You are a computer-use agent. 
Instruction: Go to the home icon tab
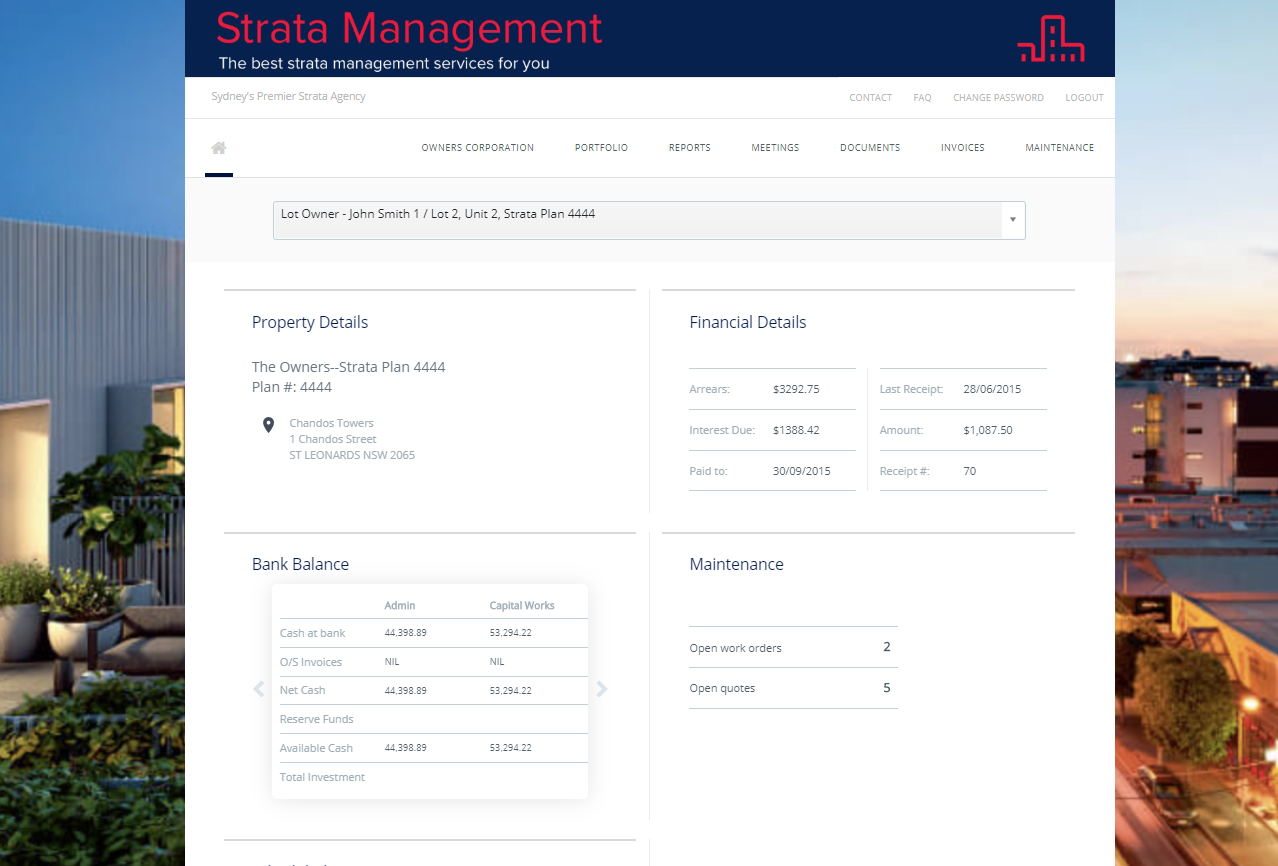219,148
